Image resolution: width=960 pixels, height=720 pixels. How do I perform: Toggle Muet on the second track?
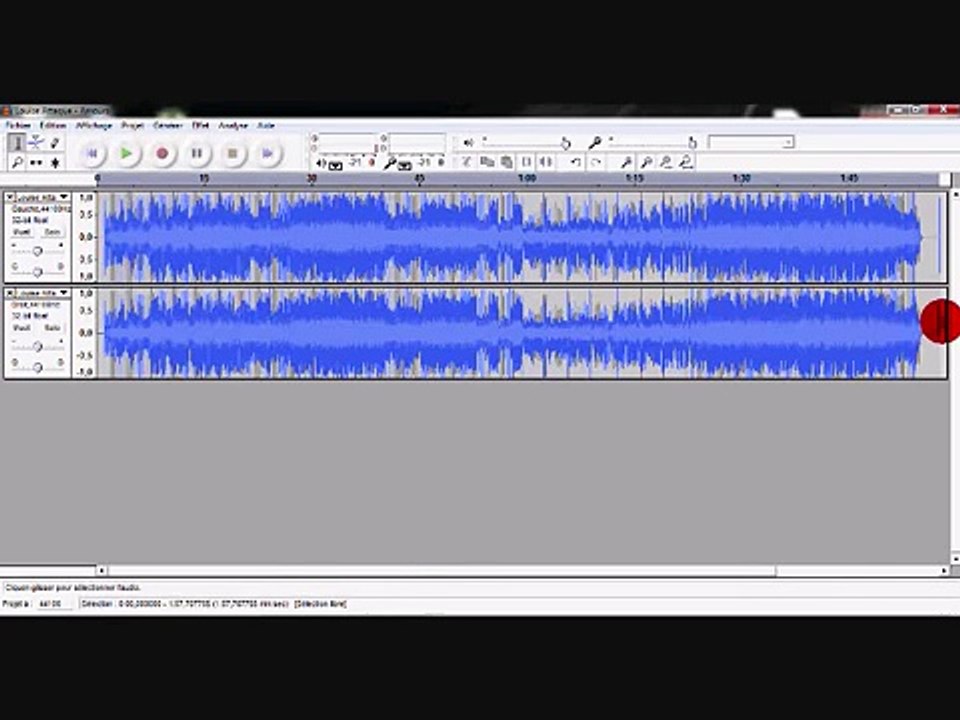point(21,328)
